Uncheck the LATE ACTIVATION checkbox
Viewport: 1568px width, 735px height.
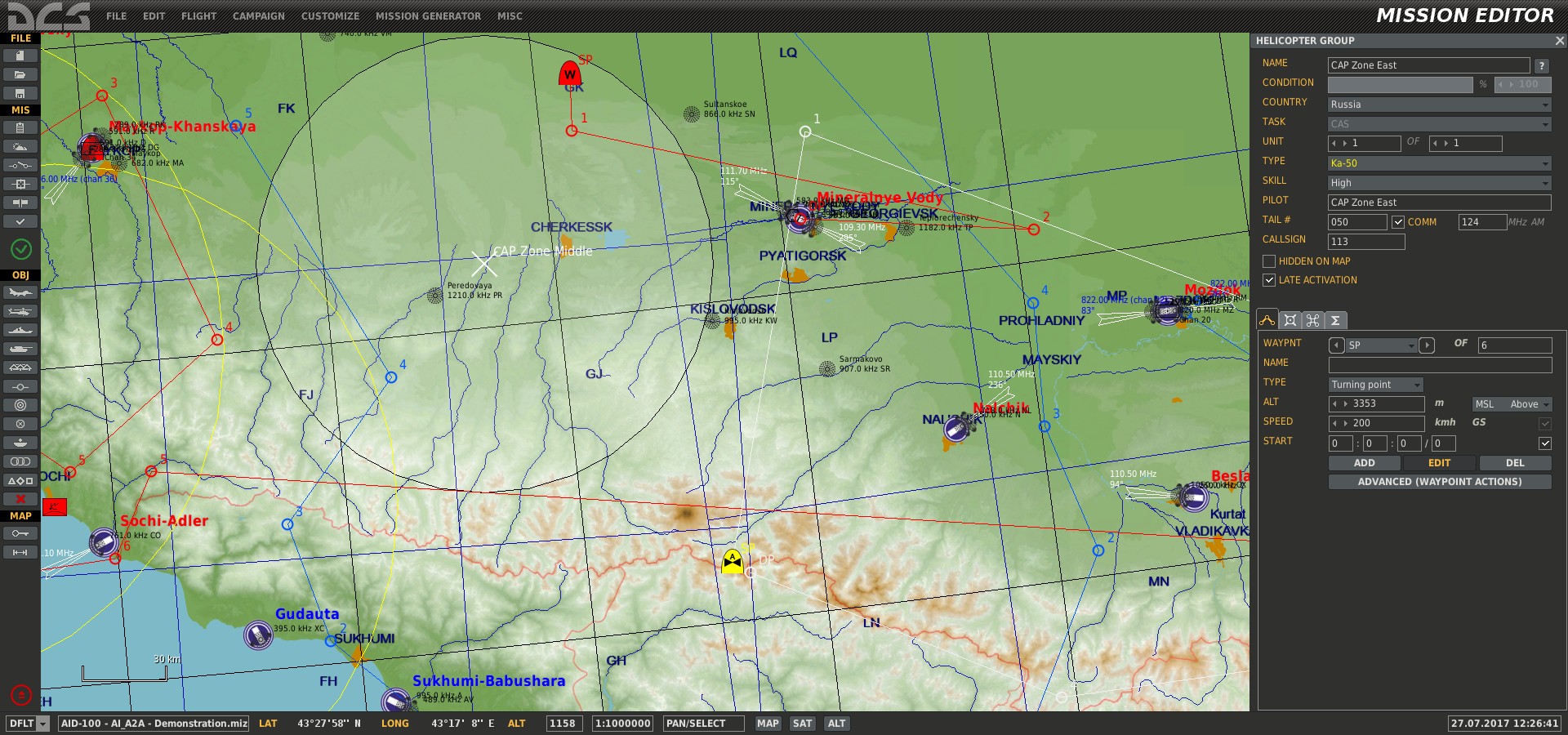click(1269, 280)
